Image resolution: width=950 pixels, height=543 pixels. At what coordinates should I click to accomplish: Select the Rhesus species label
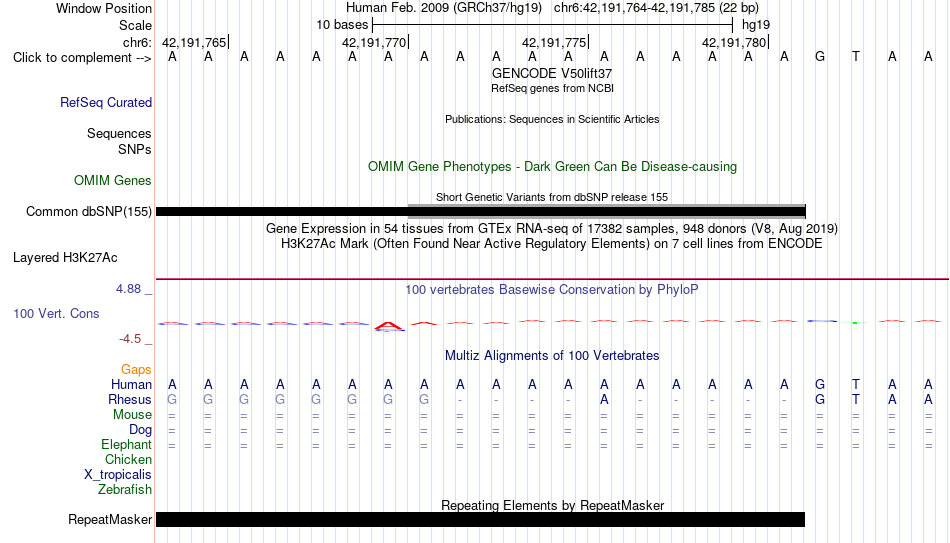click(x=130, y=399)
